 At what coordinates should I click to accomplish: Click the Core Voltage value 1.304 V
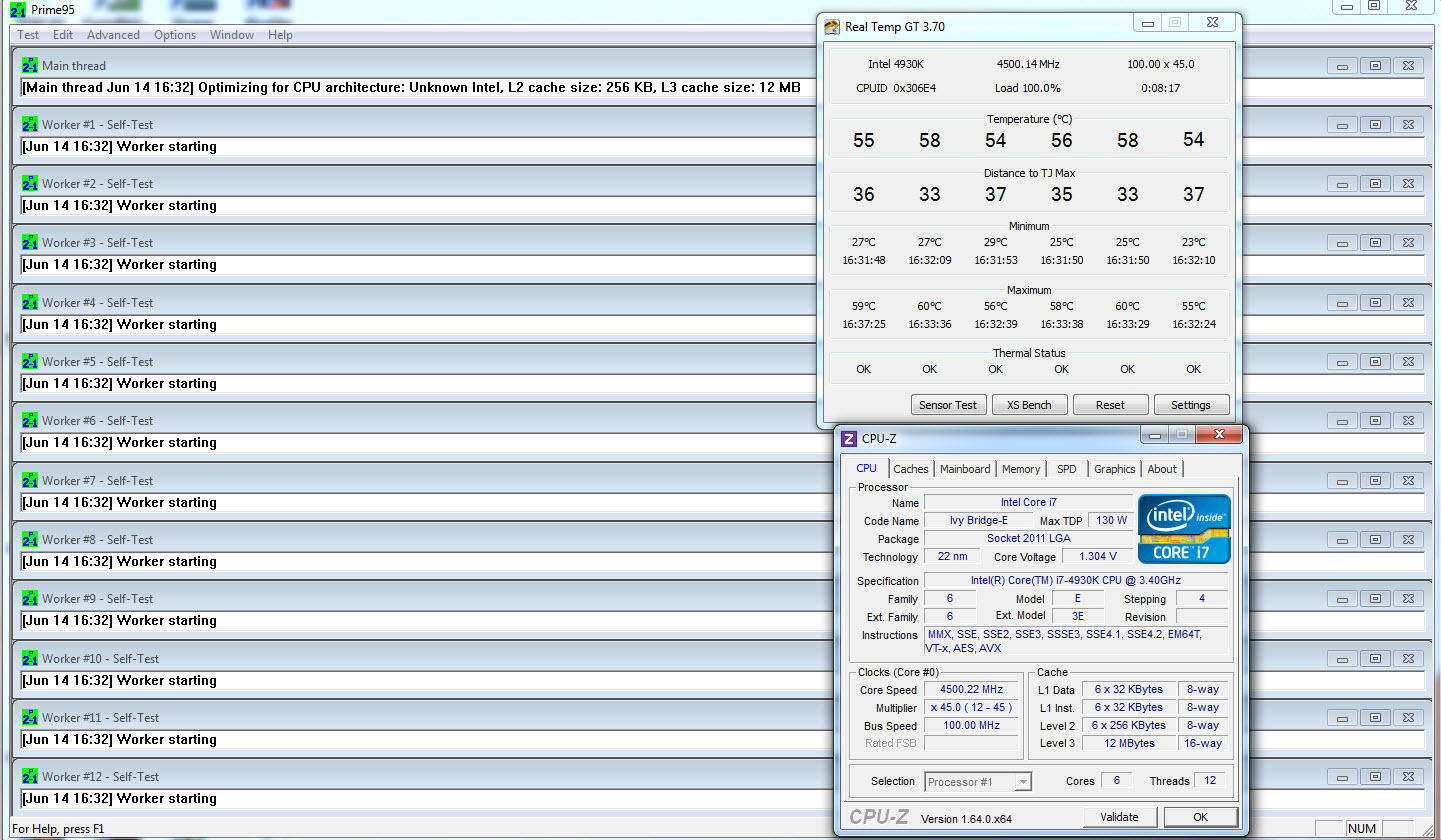(1097, 557)
